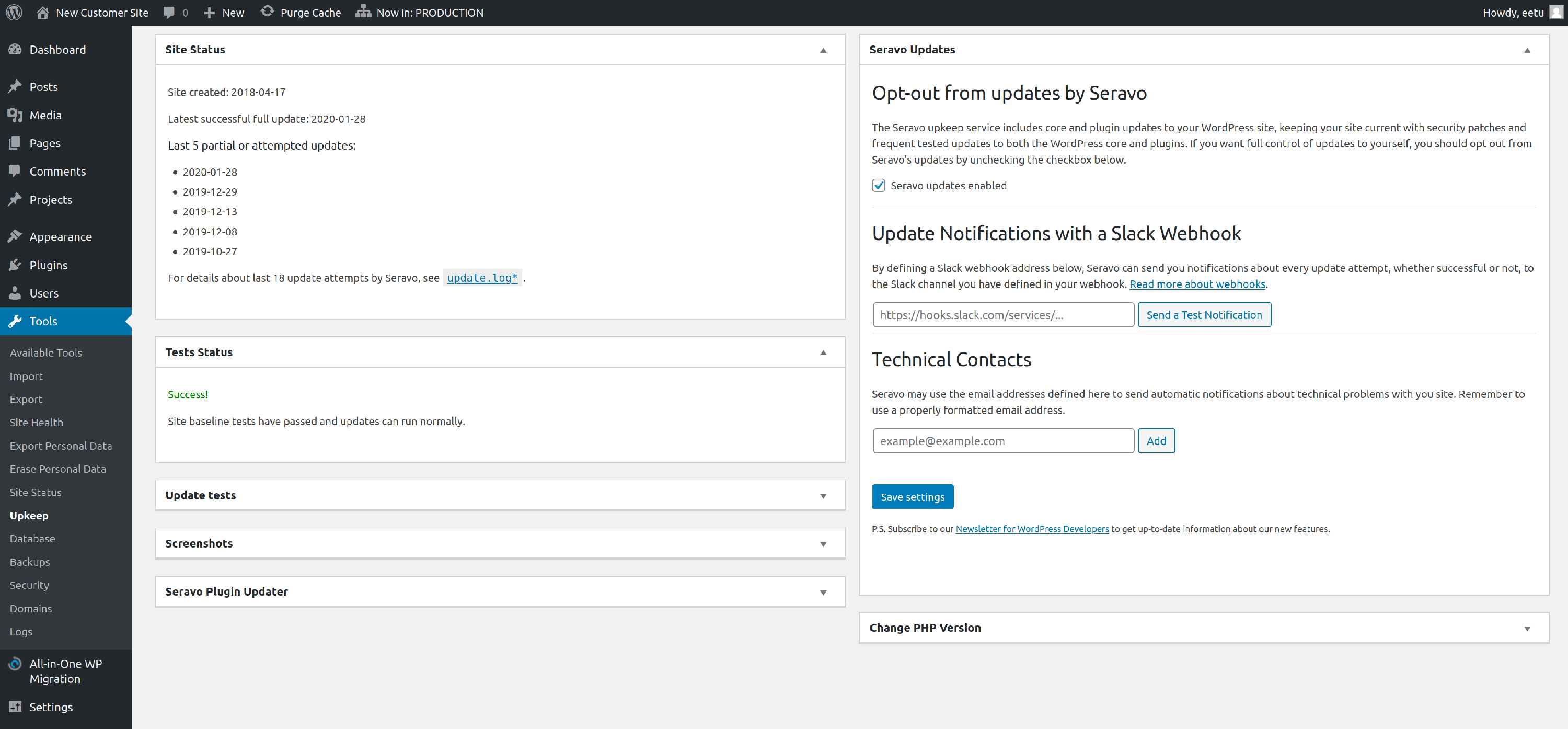Click the Tools wrench icon
This screenshot has height=729, width=1568.
(15, 321)
